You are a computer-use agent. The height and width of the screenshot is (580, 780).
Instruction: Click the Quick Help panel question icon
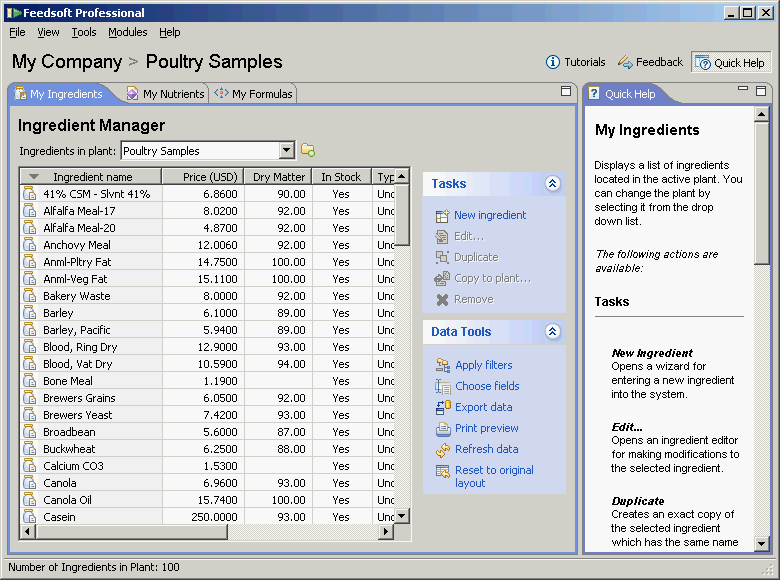click(x=593, y=94)
